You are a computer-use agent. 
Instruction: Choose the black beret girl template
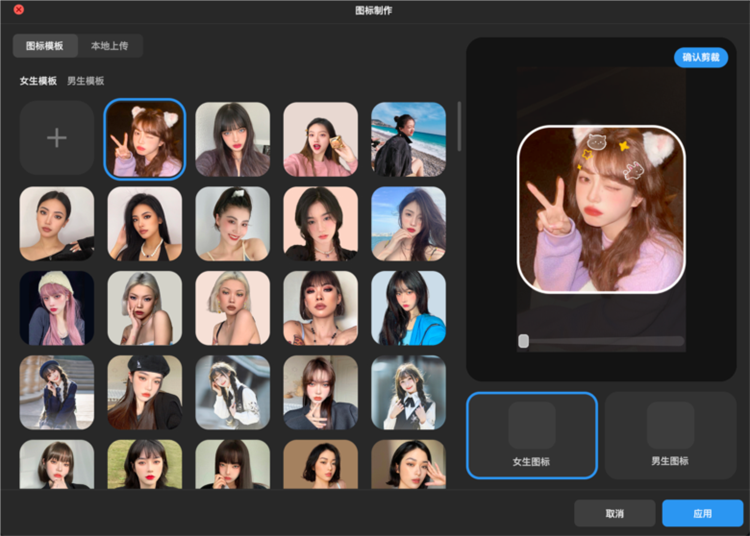tap(145, 392)
